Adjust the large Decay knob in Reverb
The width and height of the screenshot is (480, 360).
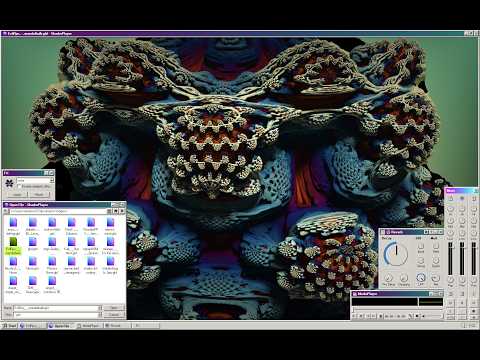(396, 254)
